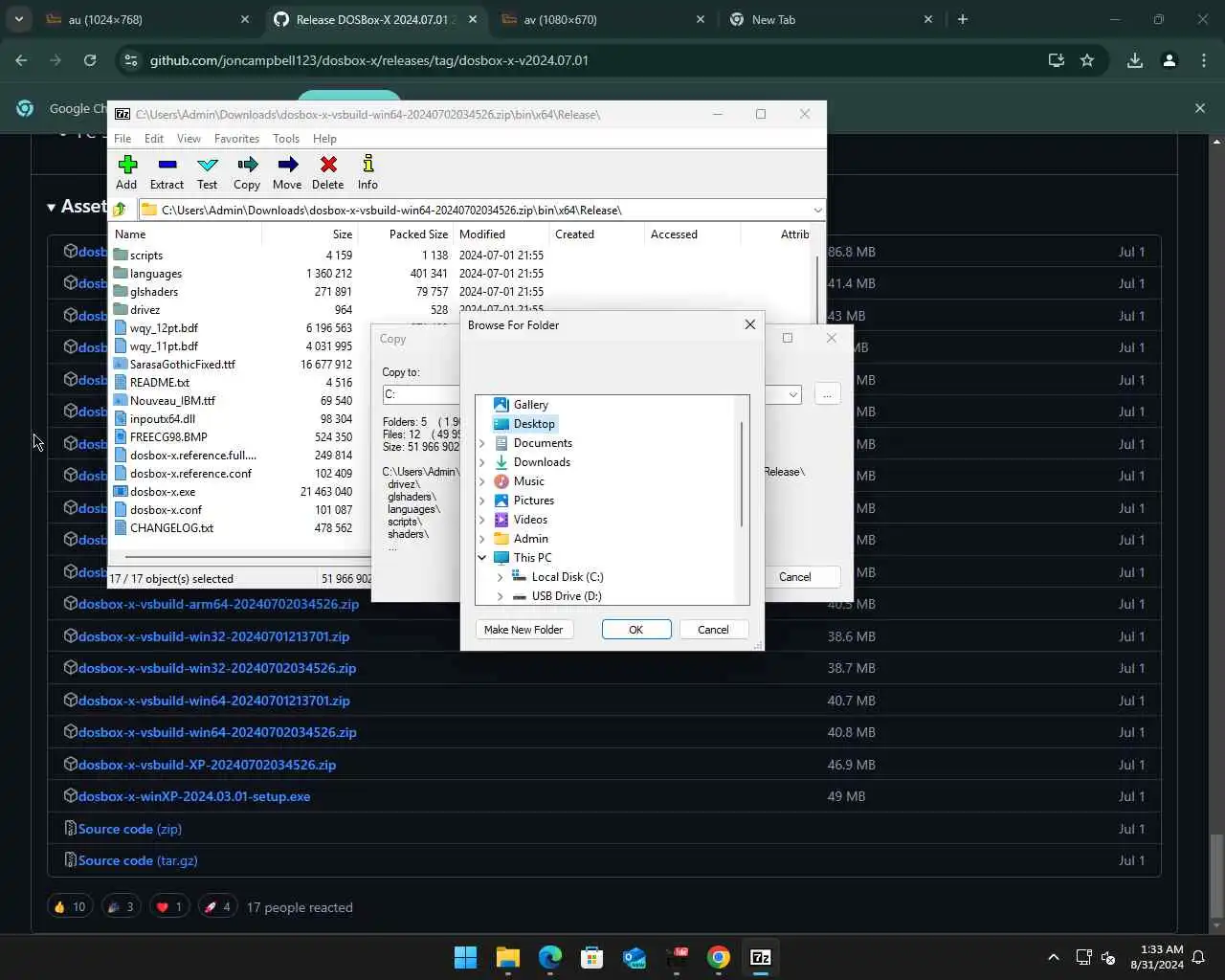Open the Chrome downloads icon

(1135, 60)
